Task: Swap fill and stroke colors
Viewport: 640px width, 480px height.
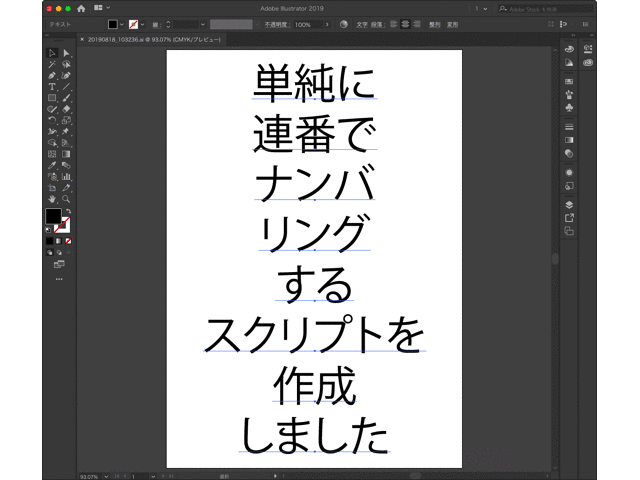Action: coord(69,211)
